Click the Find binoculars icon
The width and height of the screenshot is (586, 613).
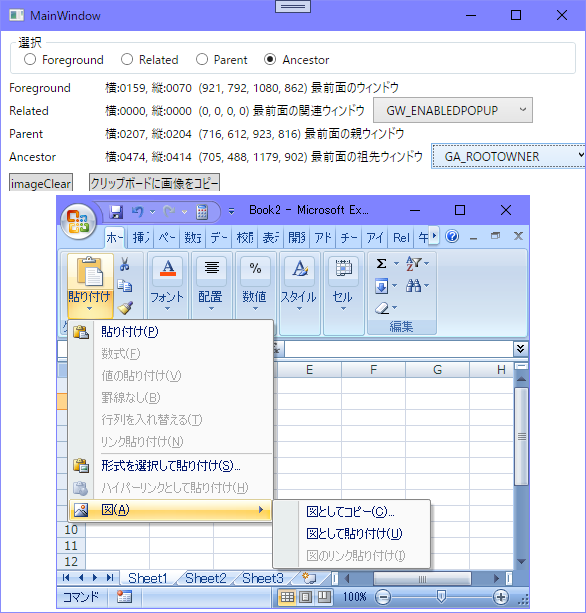(x=413, y=286)
